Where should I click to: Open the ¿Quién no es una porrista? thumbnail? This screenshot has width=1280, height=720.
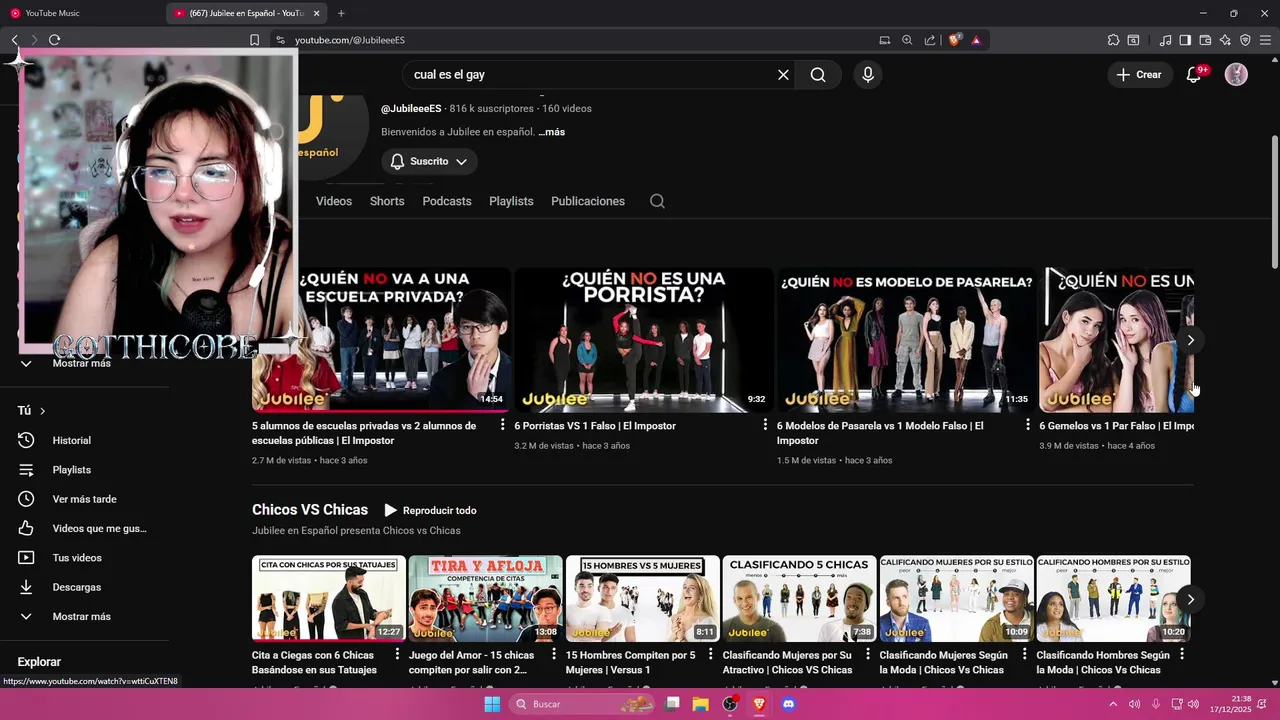pyautogui.click(x=644, y=340)
